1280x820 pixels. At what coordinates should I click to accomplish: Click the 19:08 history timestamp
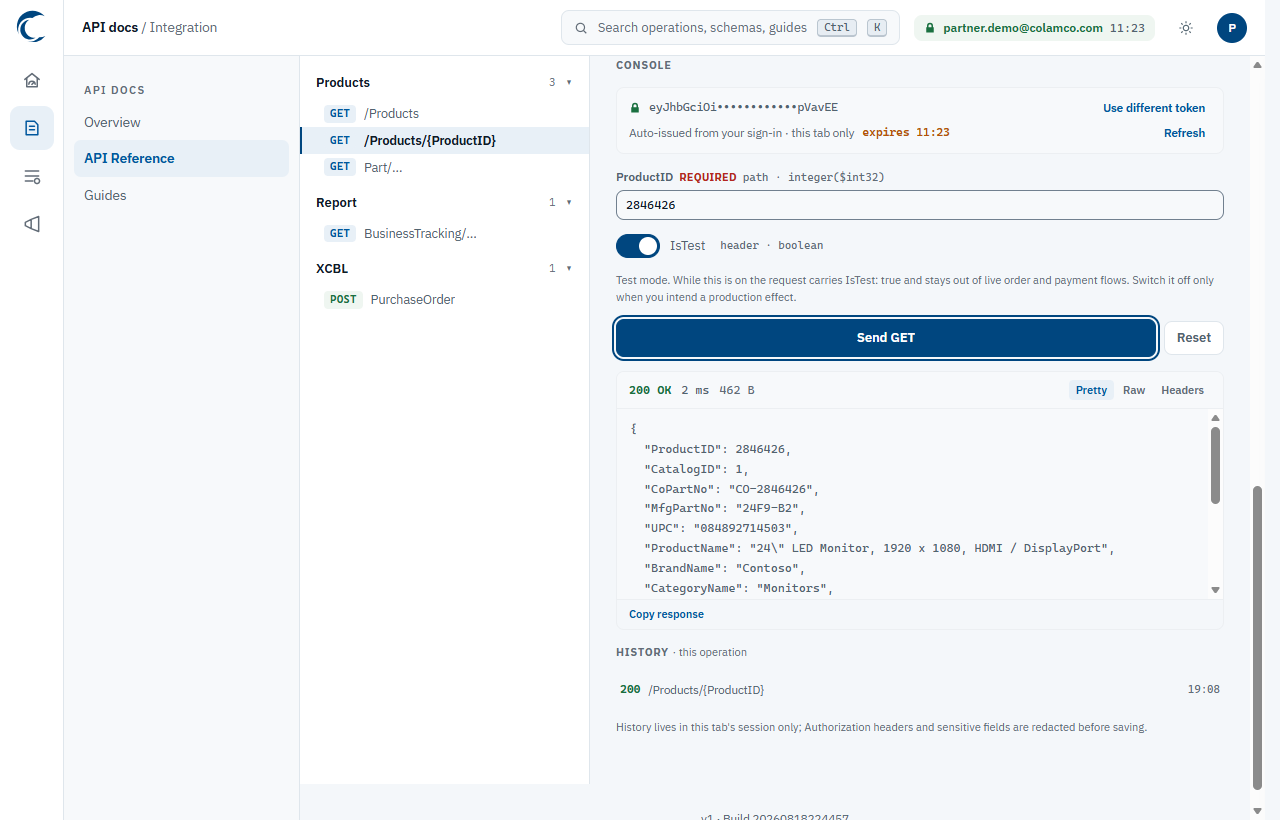tap(1203, 690)
